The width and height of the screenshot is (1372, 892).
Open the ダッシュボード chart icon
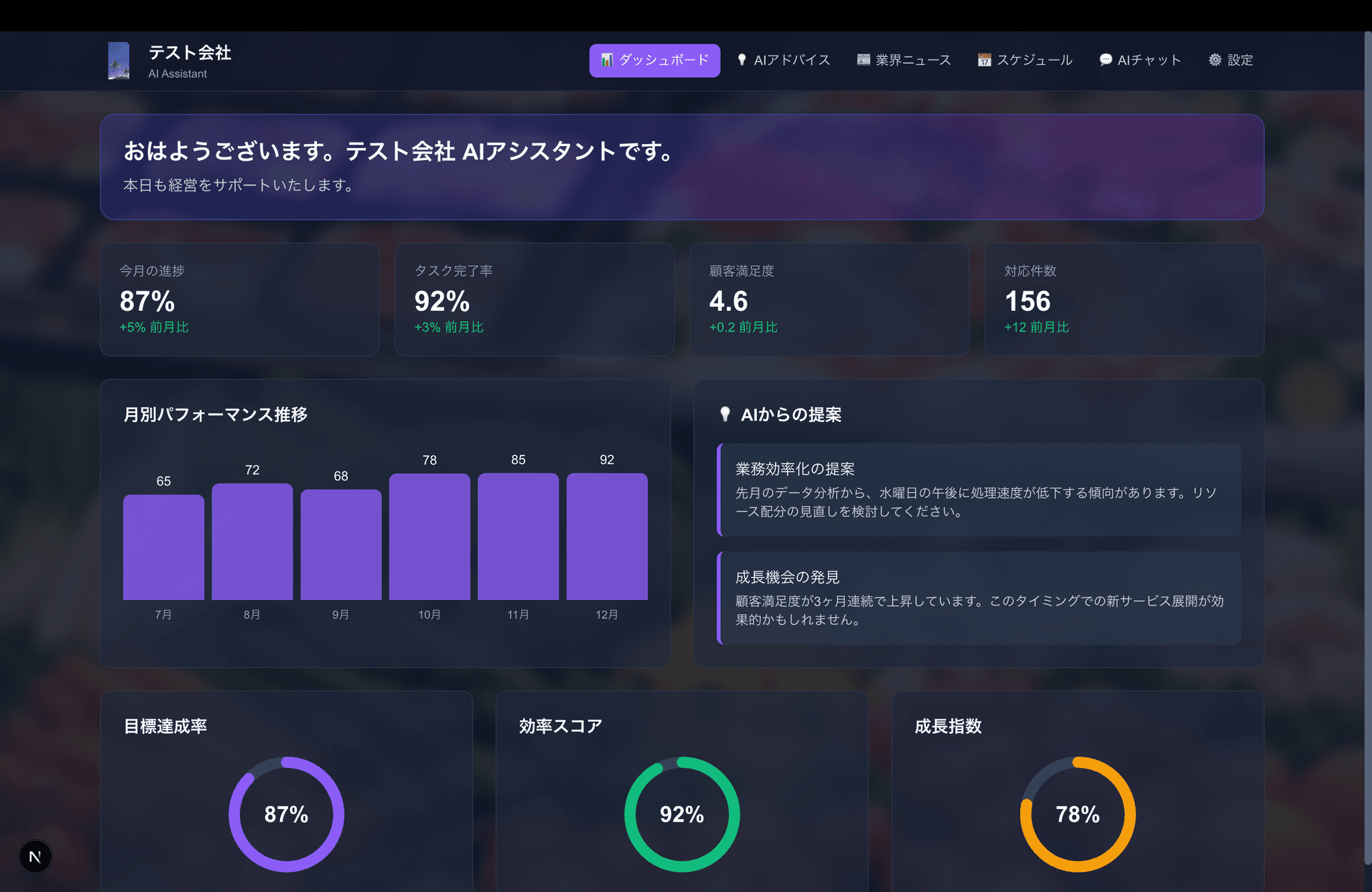pos(607,60)
